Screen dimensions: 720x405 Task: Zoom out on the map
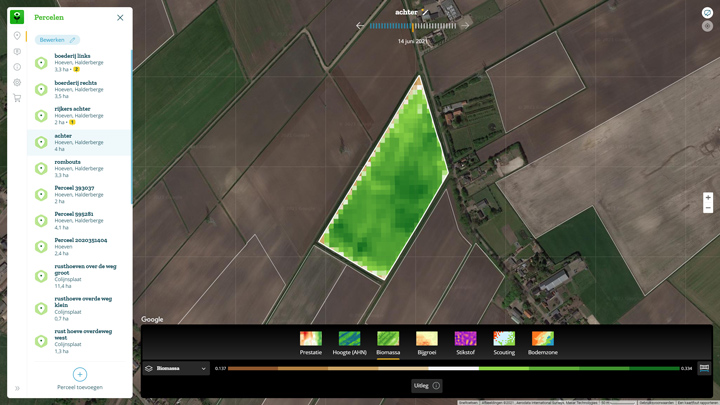[x=708, y=208]
